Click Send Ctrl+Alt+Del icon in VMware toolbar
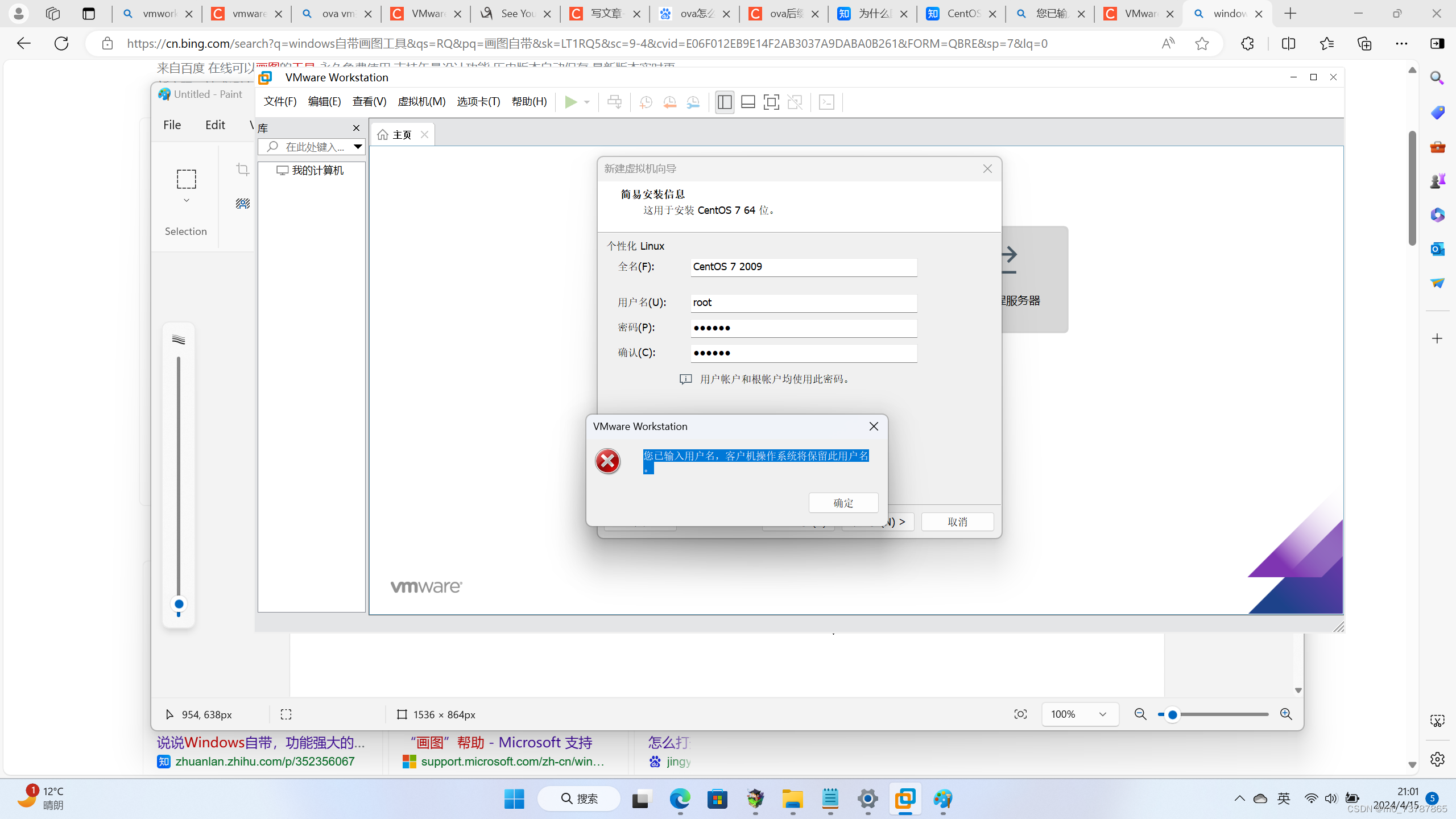Image resolution: width=1456 pixels, height=819 pixels. (x=614, y=102)
